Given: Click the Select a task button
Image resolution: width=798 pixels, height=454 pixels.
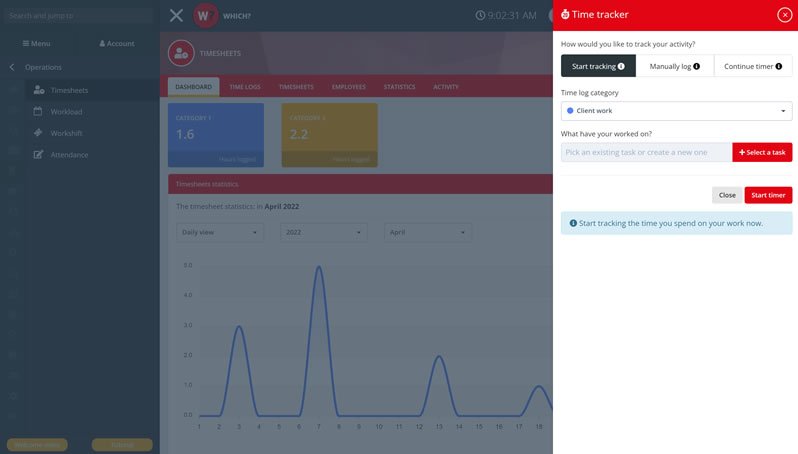Looking at the screenshot, I should (762, 152).
